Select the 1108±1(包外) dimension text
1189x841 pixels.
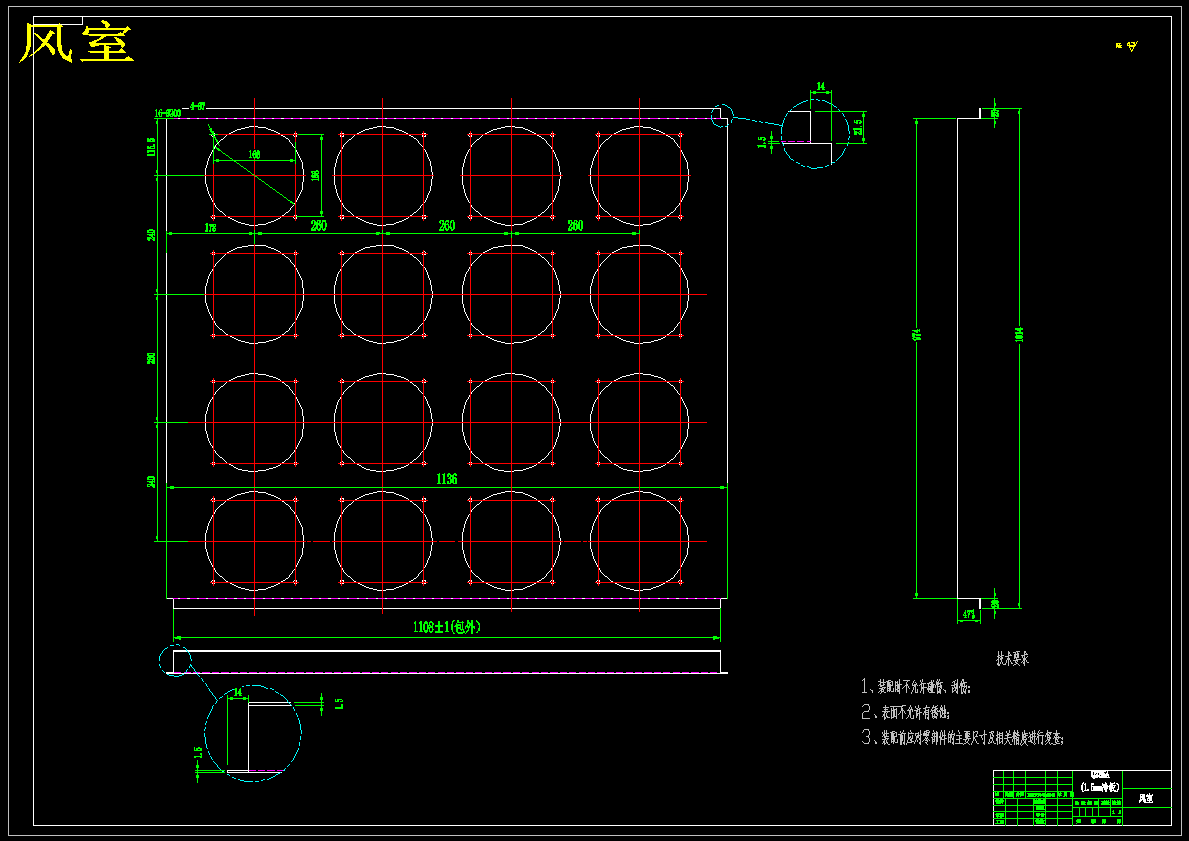point(447,627)
